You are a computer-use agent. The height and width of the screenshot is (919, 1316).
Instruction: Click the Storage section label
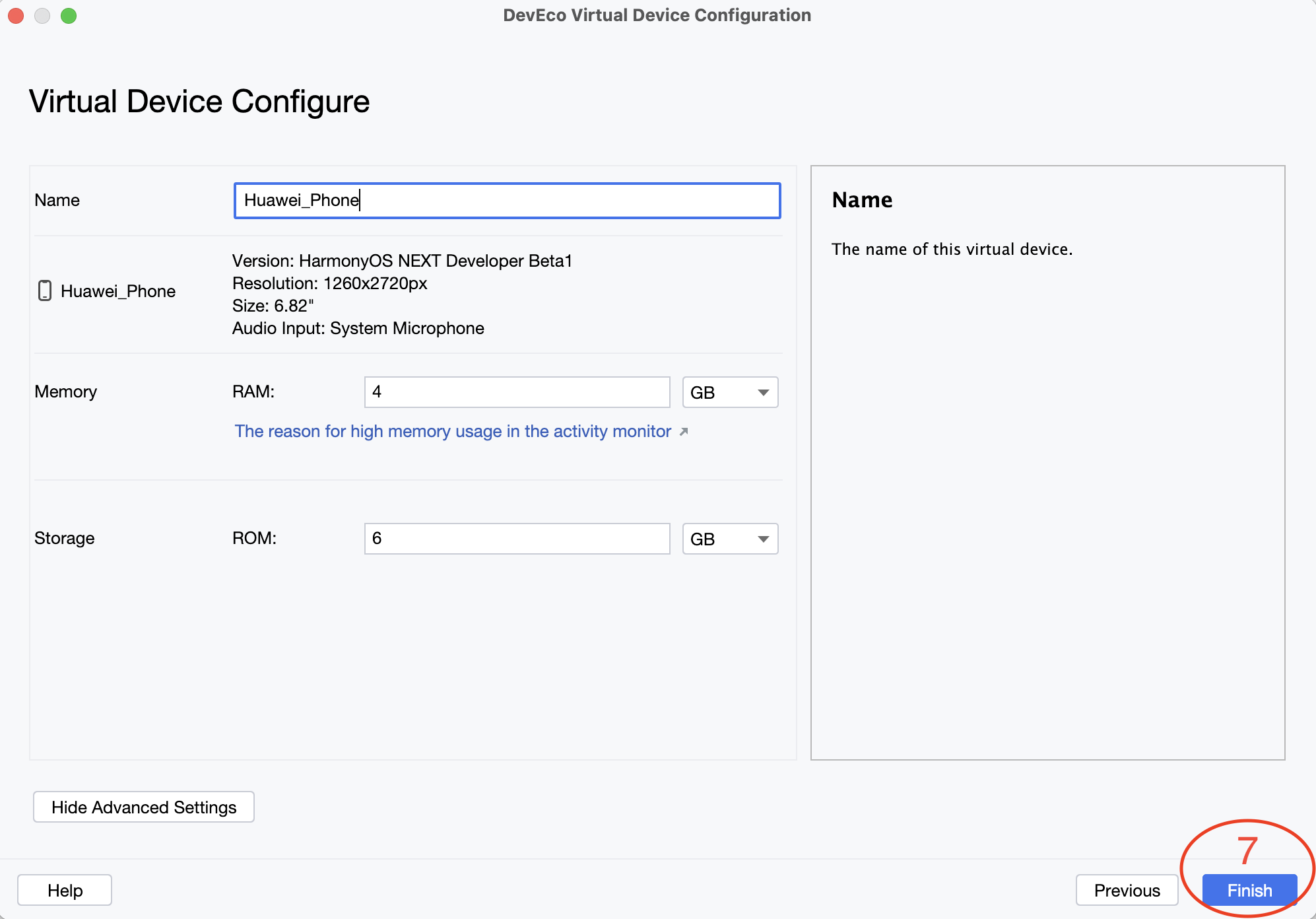pos(64,538)
